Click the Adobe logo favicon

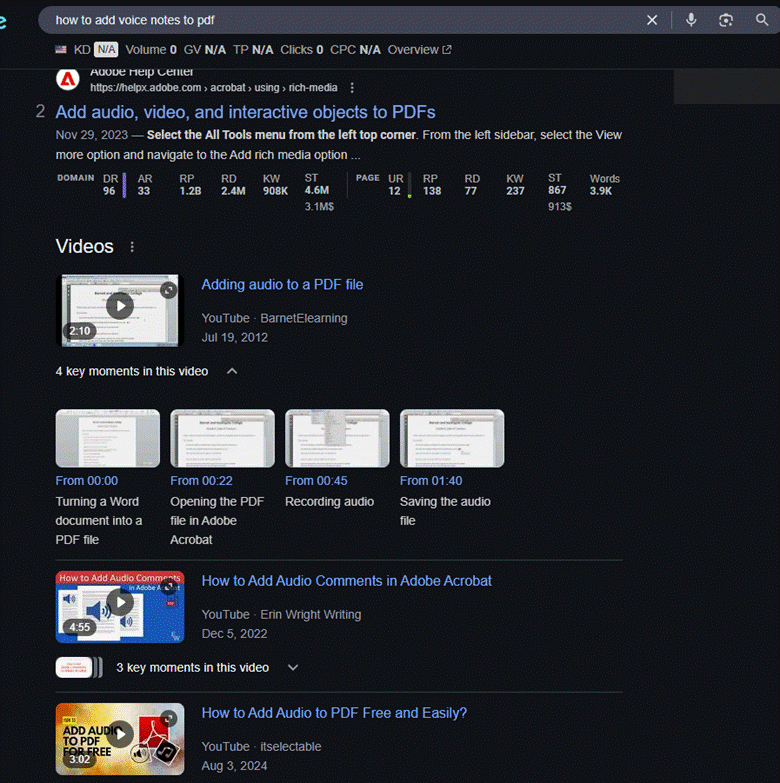[x=68, y=79]
